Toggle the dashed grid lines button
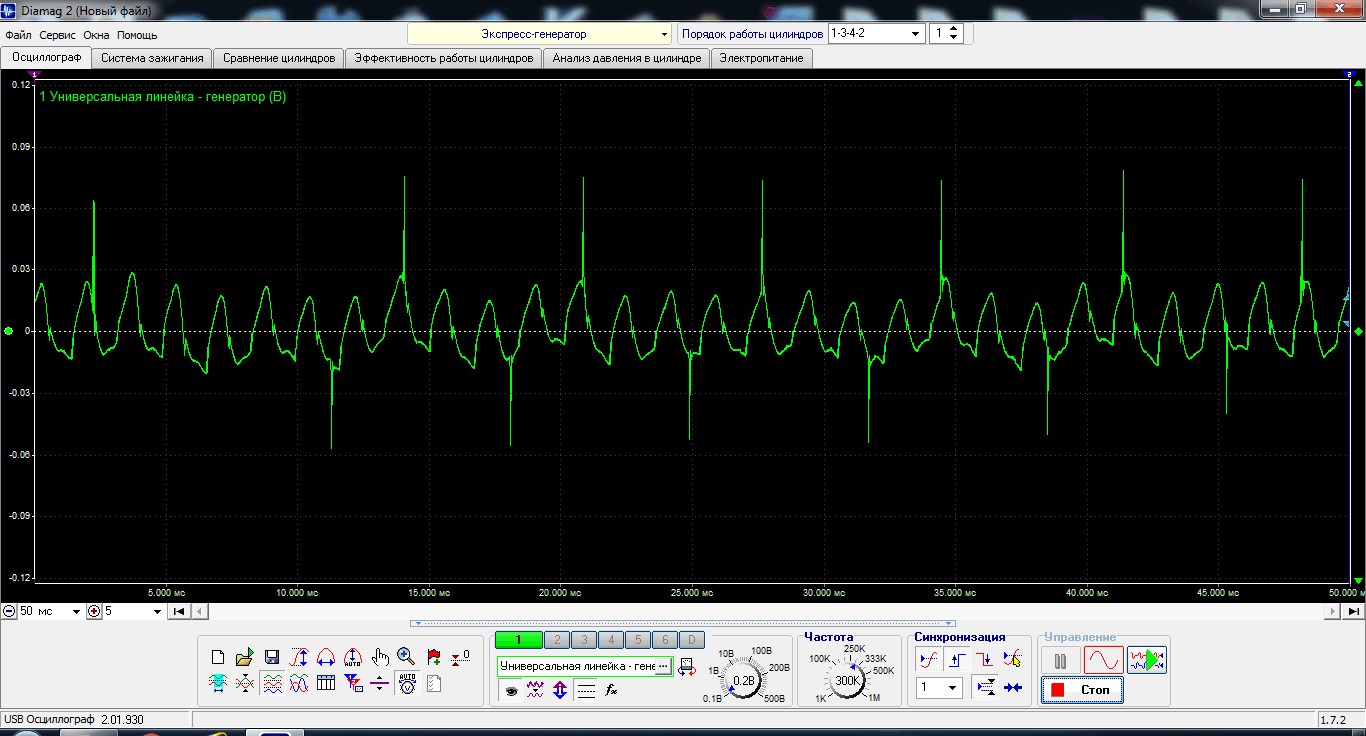 point(586,689)
